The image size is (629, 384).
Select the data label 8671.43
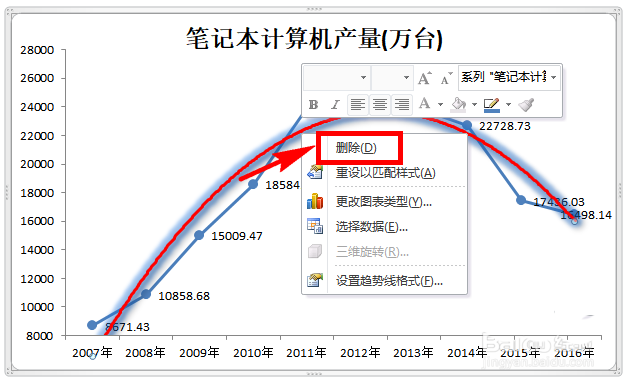[x=127, y=327]
